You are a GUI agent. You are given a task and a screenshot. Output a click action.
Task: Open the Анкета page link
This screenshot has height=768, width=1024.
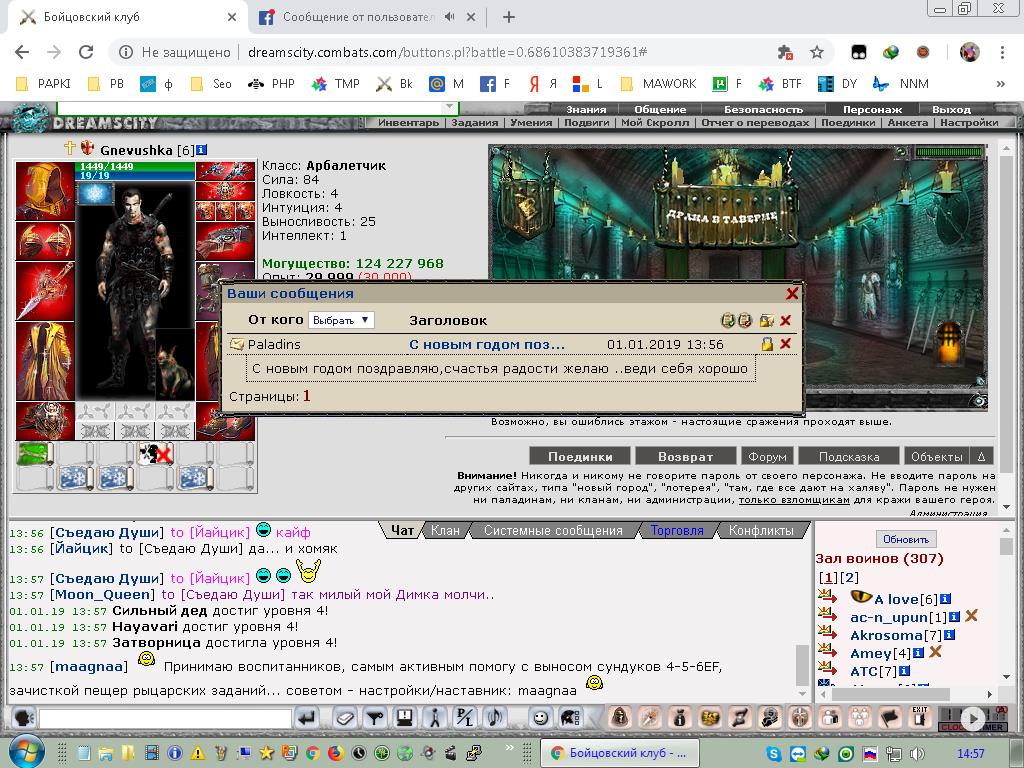pyautogui.click(x=908, y=122)
